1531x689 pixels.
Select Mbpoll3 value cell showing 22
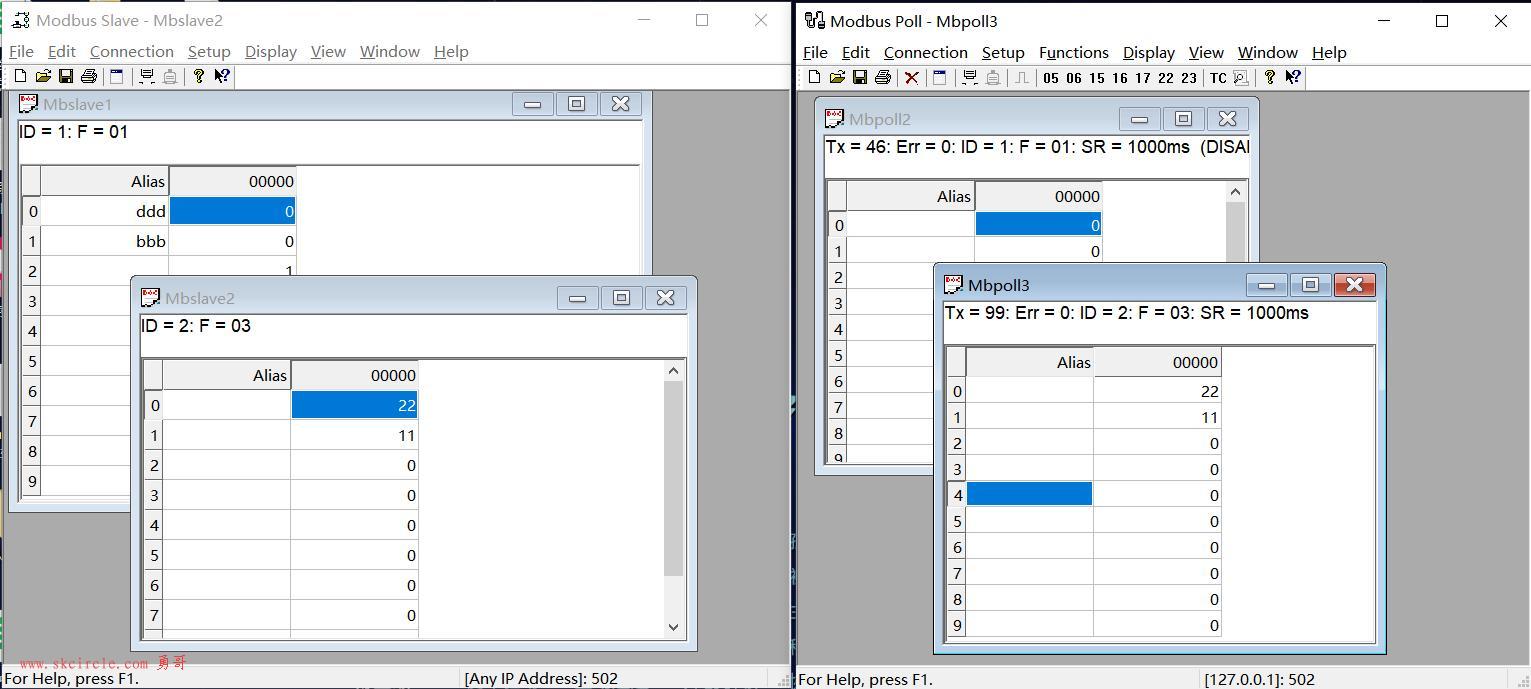pyautogui.click(x=1157, y=391)
